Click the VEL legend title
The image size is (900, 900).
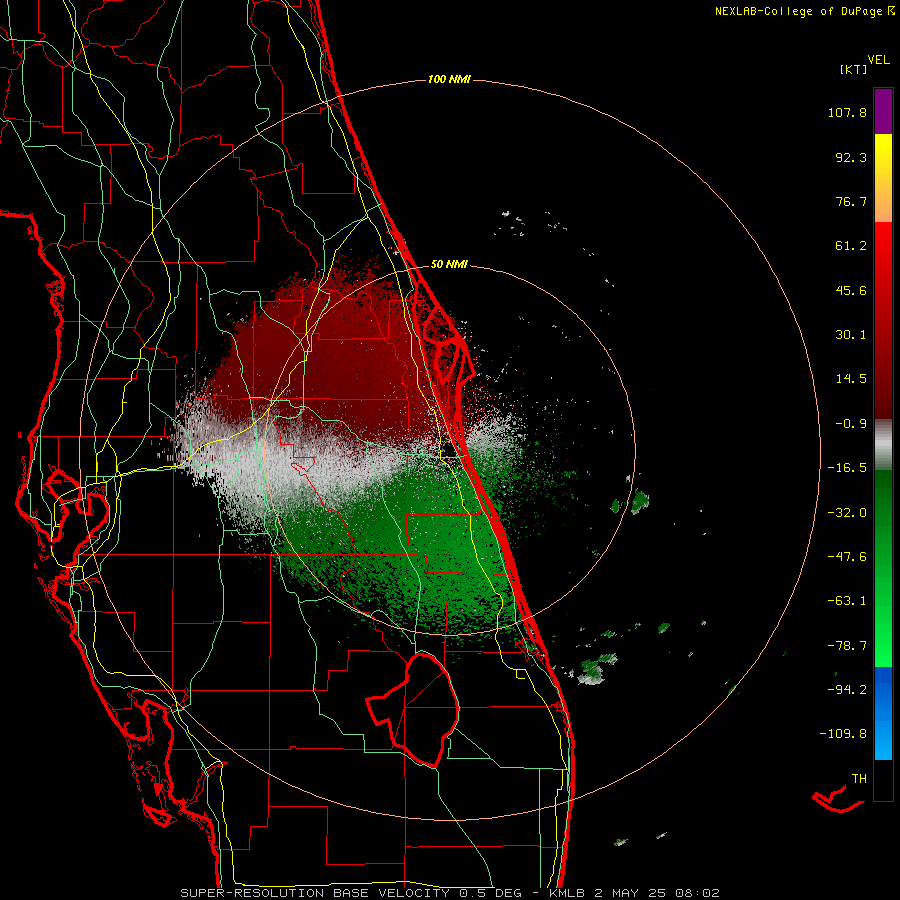coord(878,60)
